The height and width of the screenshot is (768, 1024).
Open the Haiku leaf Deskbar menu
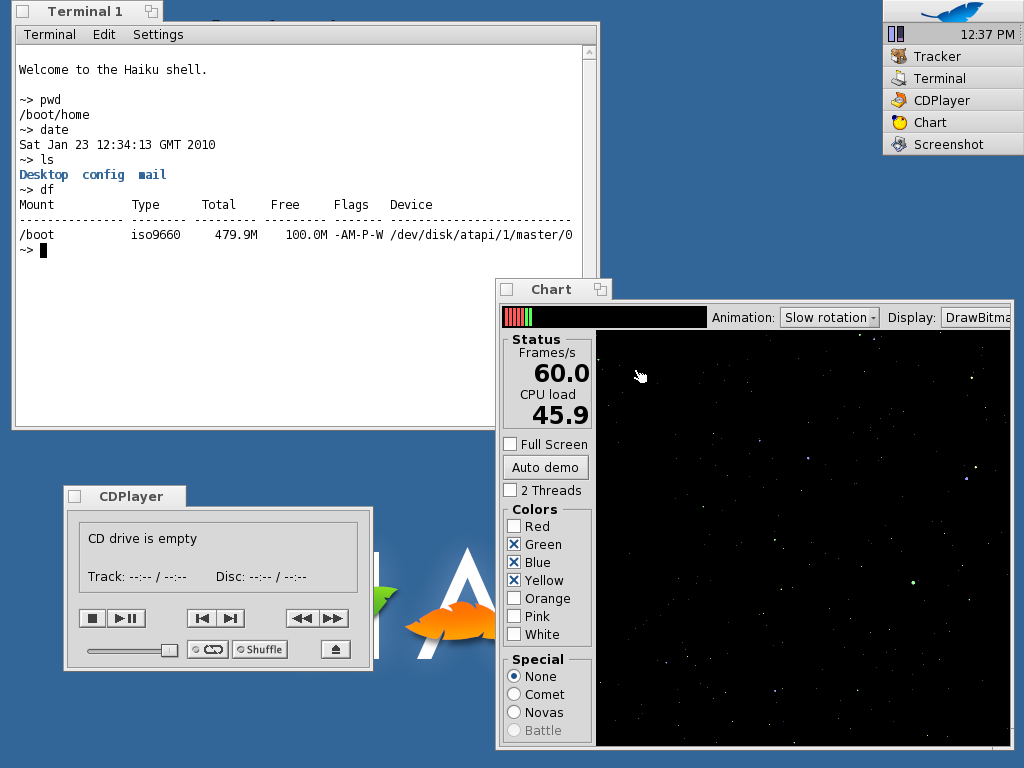[953, 12]
